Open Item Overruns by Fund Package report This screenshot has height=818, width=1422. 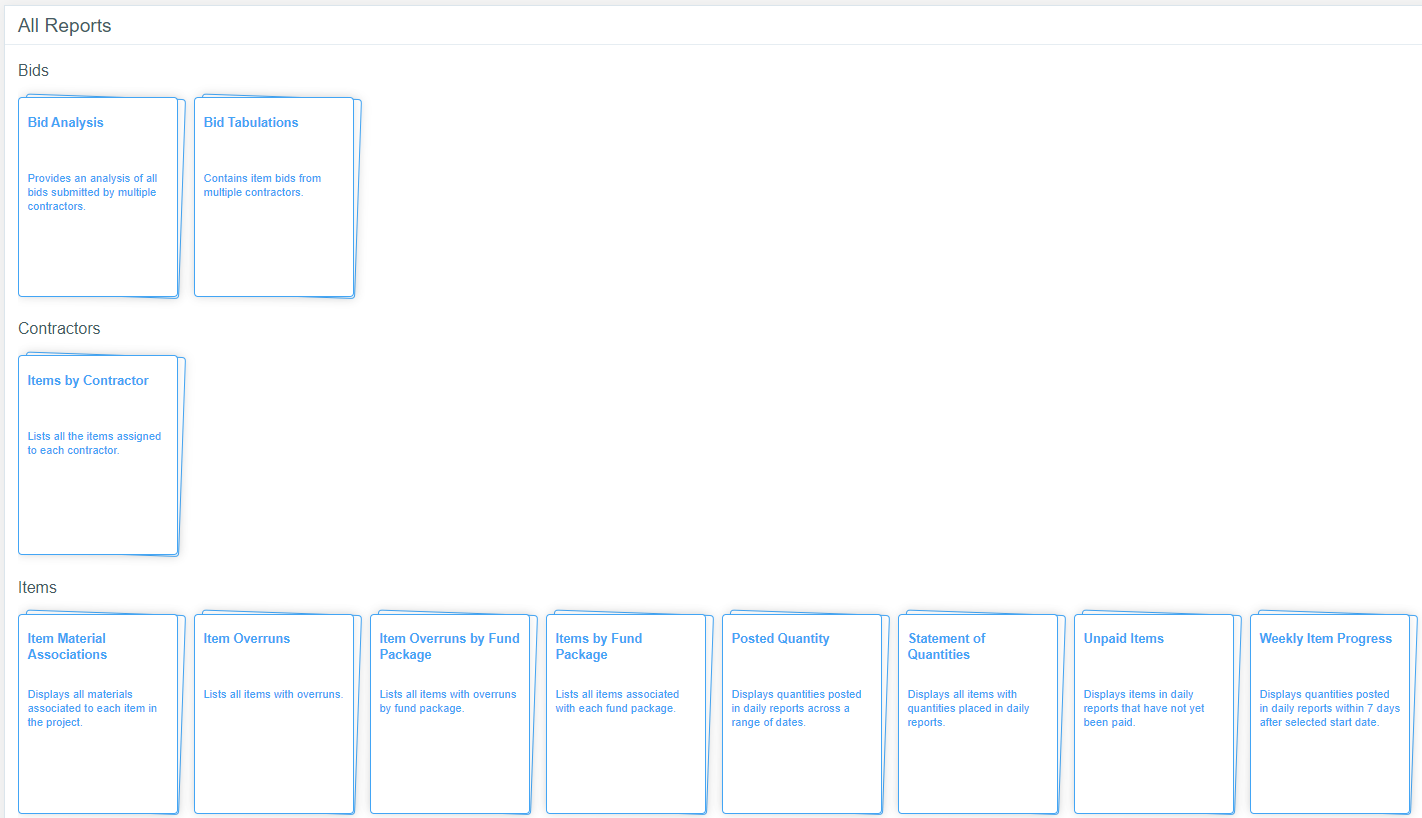[x=449, y=647]
